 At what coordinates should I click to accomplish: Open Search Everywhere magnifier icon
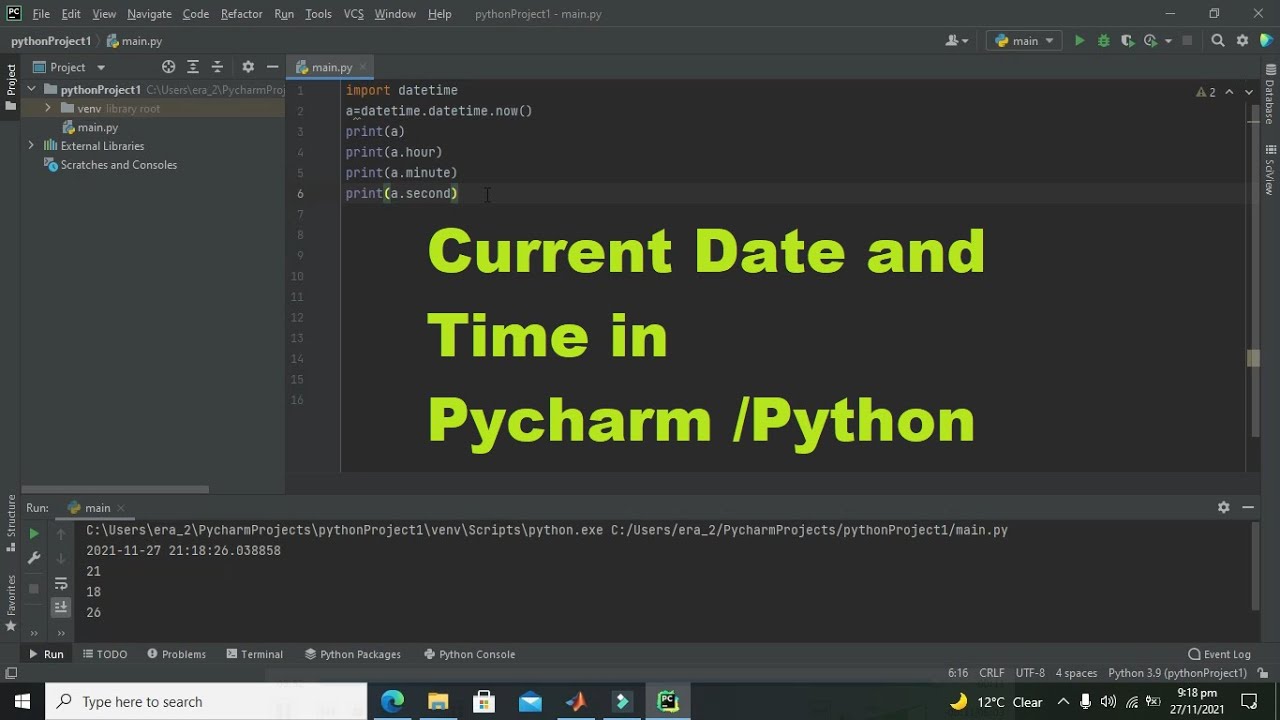point(1218,41)
